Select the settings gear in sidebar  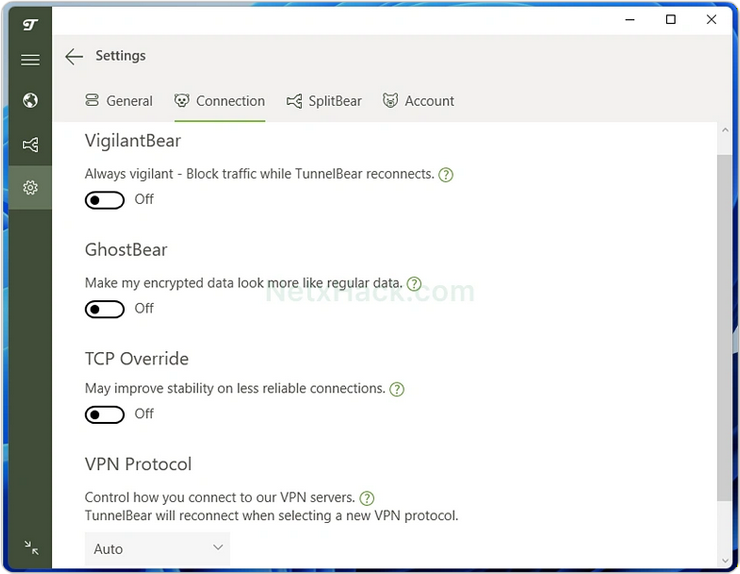[x=30, y=188]
